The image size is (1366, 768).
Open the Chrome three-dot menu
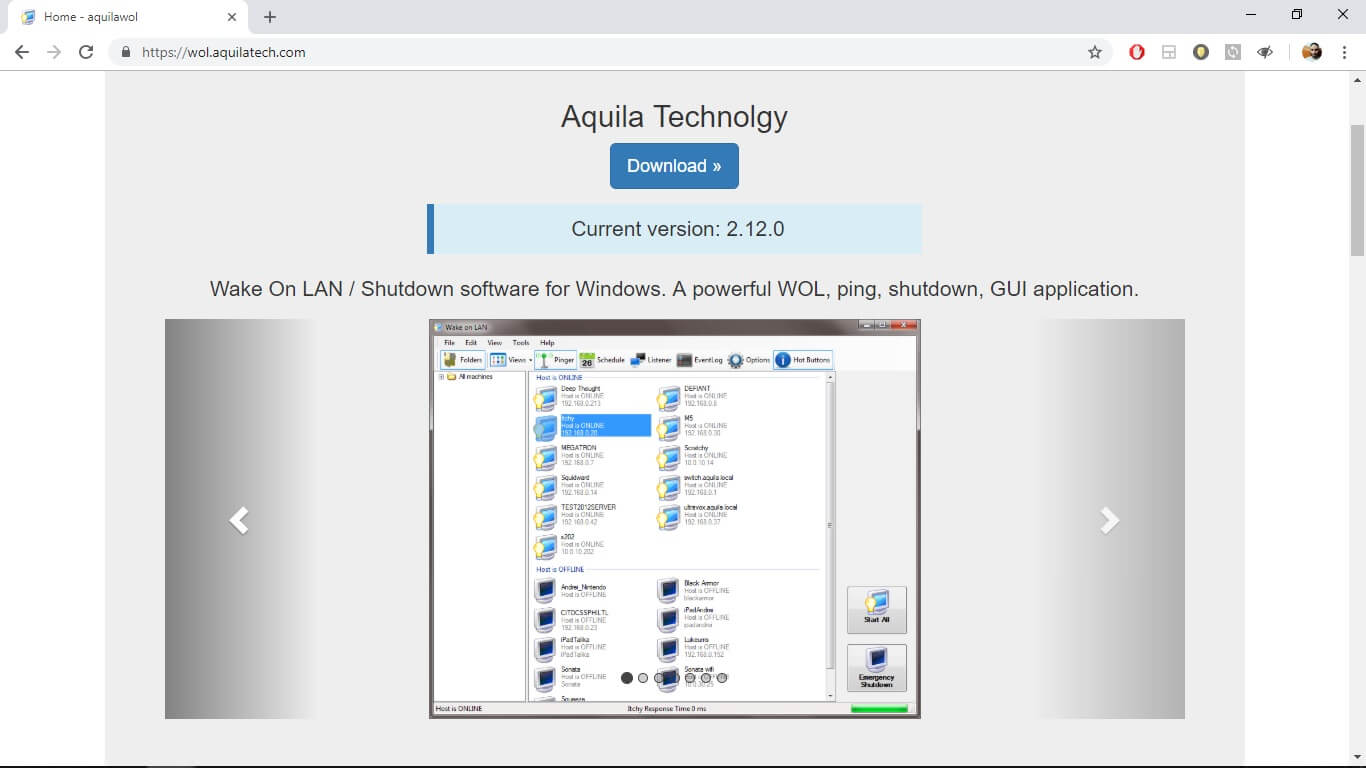pos(1344,52)
